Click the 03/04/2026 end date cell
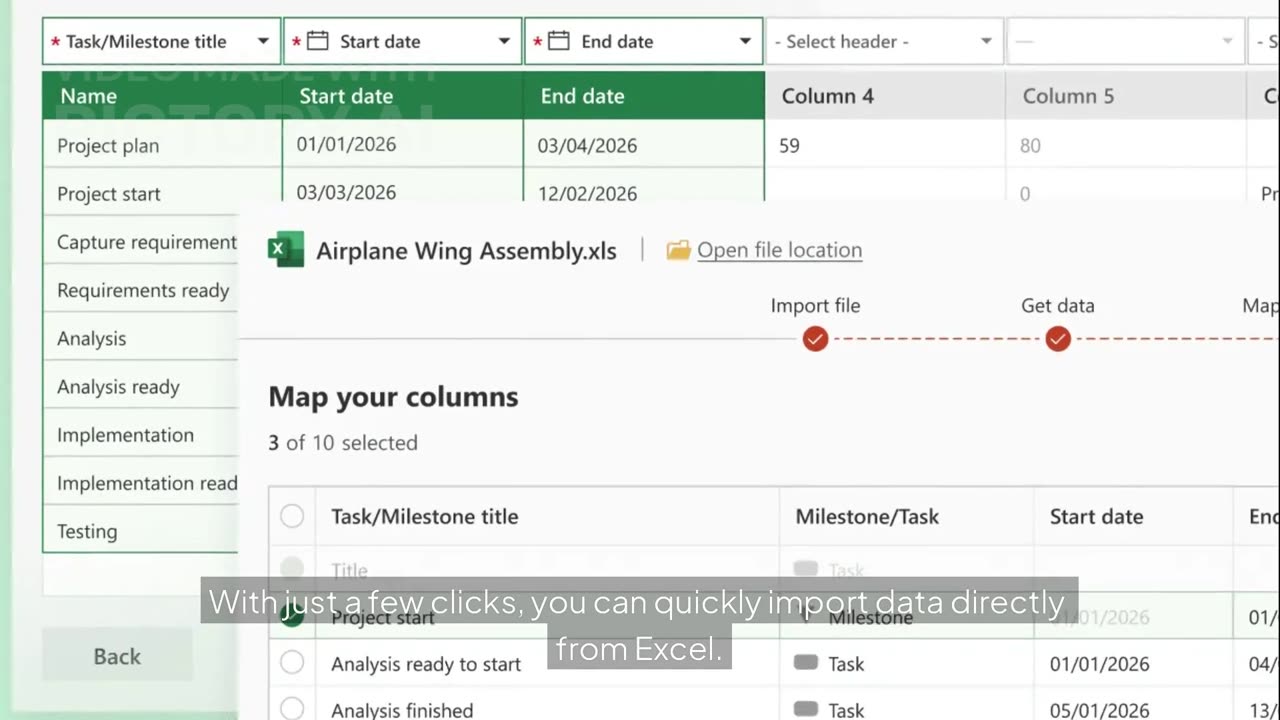 [x=644, y=145]
